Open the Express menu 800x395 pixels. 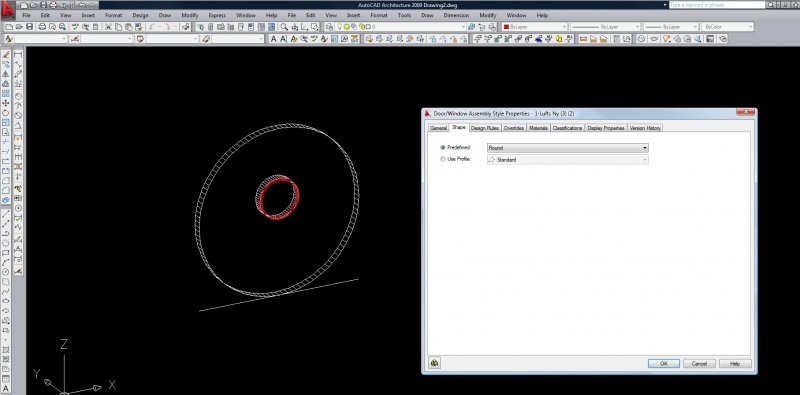[217, 15]
